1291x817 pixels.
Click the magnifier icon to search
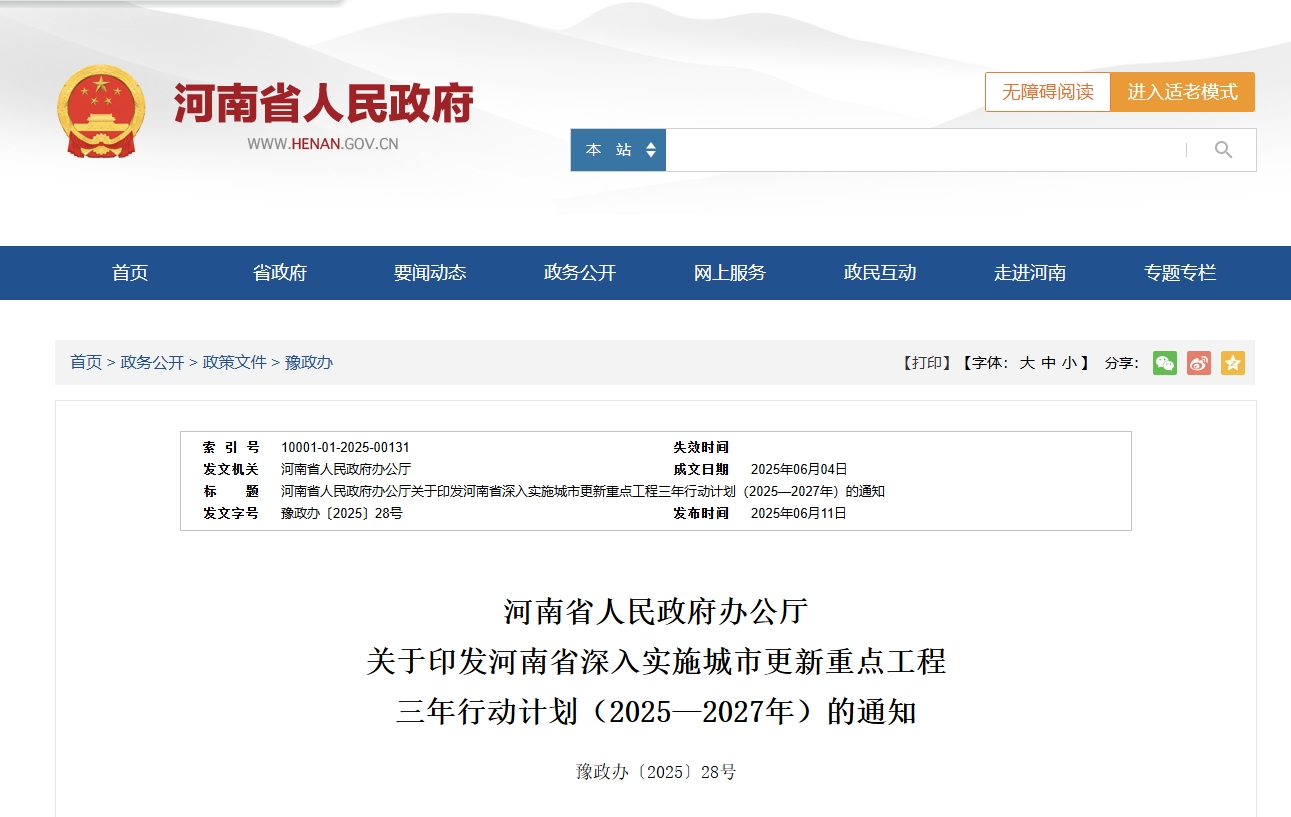coord(1224,149)
